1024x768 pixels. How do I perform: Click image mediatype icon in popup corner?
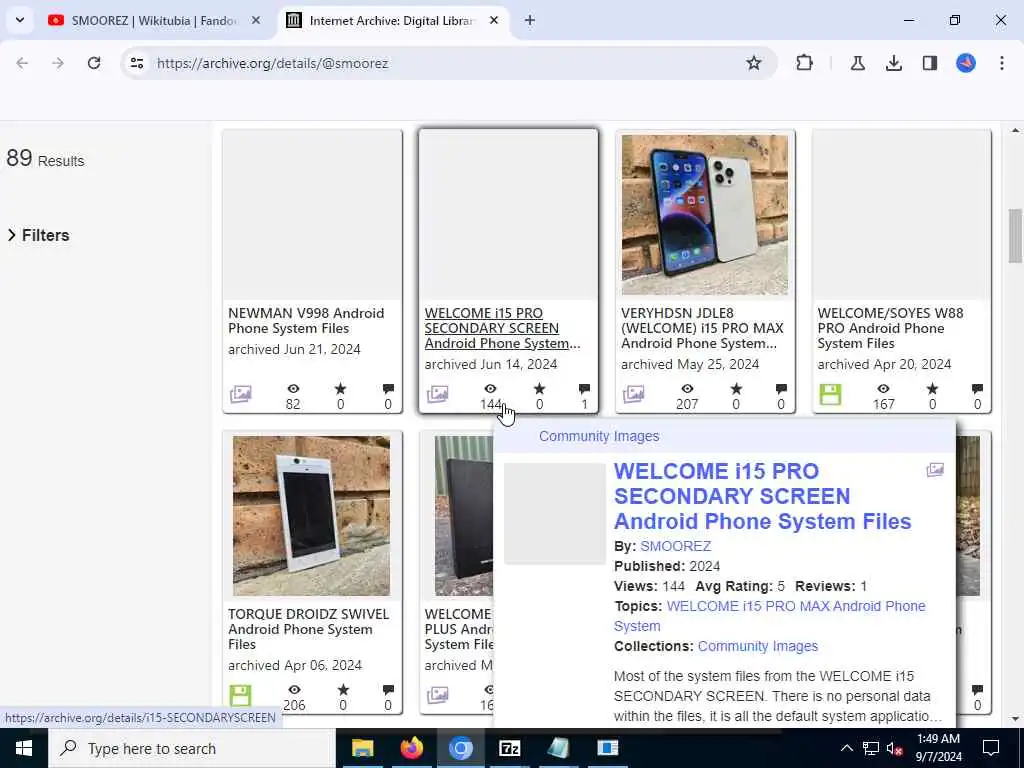click(935, 470)
